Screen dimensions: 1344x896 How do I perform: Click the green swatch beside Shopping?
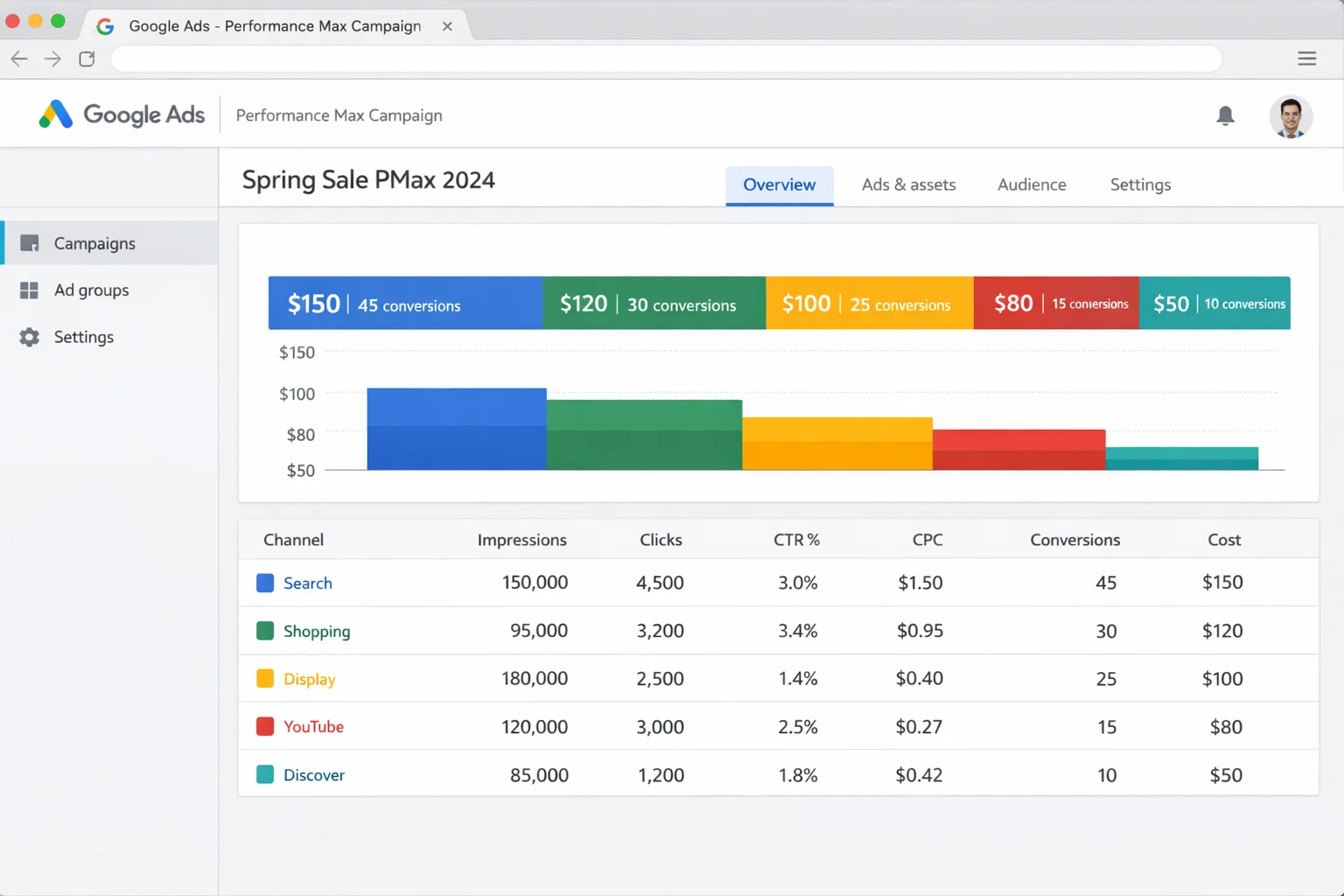(264, 630)
